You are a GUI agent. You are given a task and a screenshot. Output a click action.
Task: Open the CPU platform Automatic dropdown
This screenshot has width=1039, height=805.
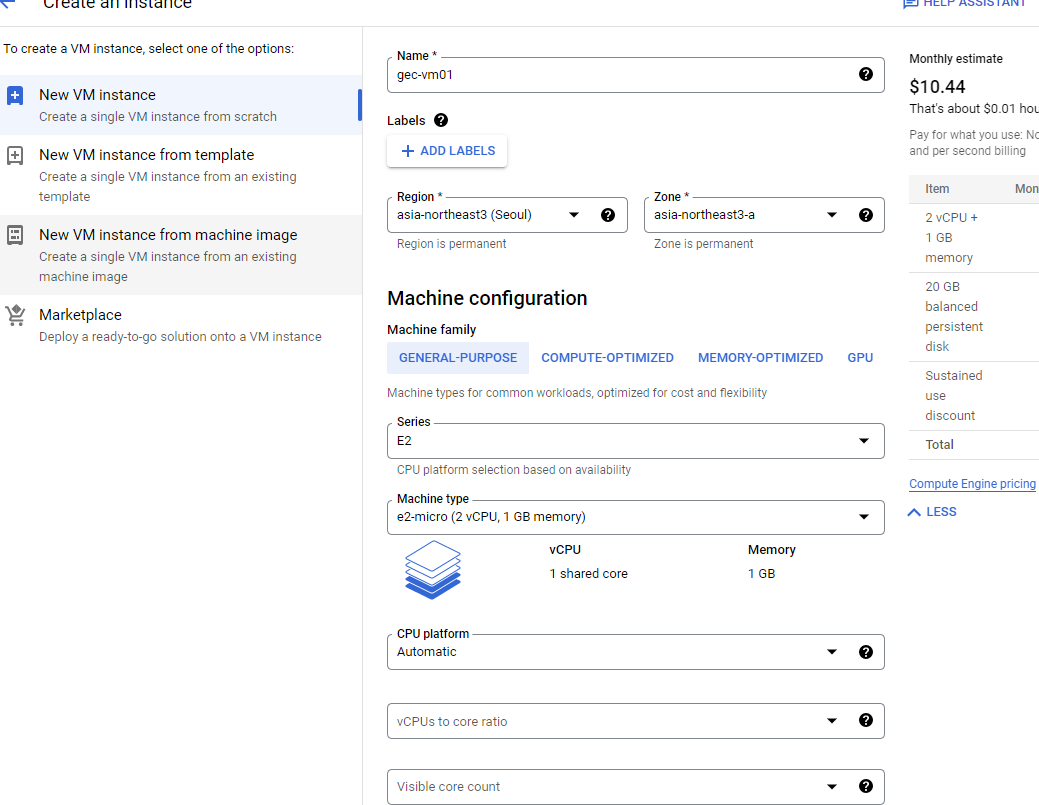[635, 652]
